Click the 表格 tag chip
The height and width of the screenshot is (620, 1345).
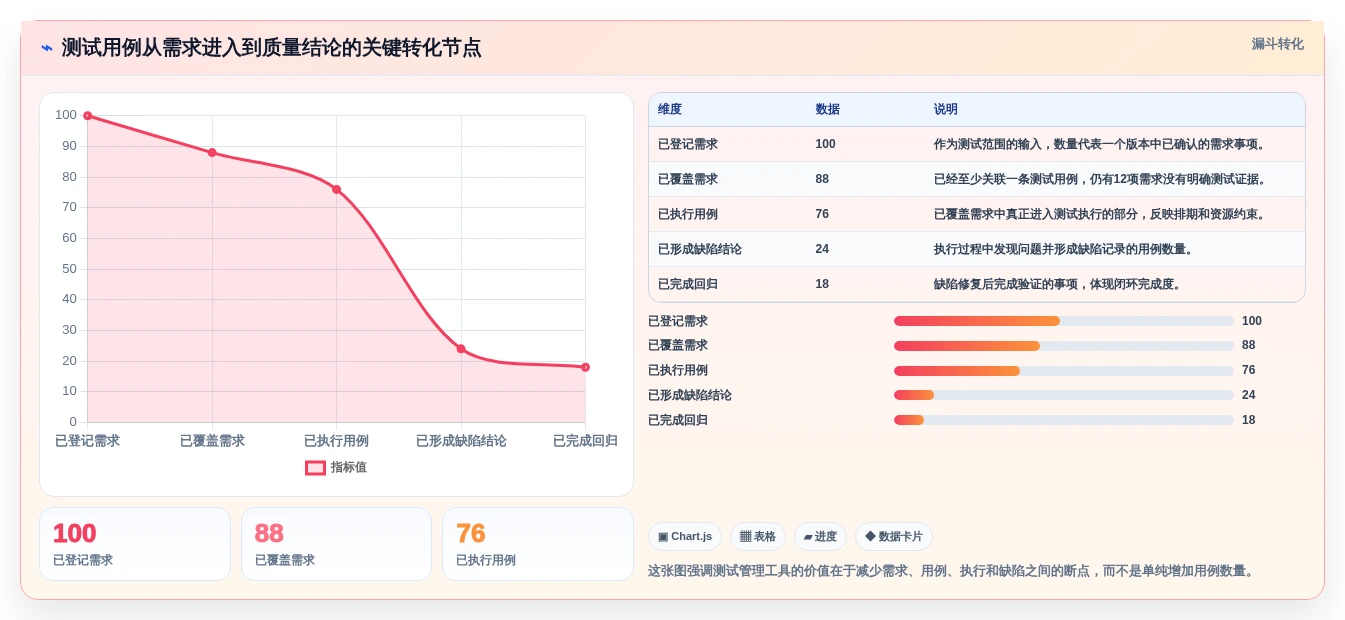pyautogui.click(x=758, y=537)
